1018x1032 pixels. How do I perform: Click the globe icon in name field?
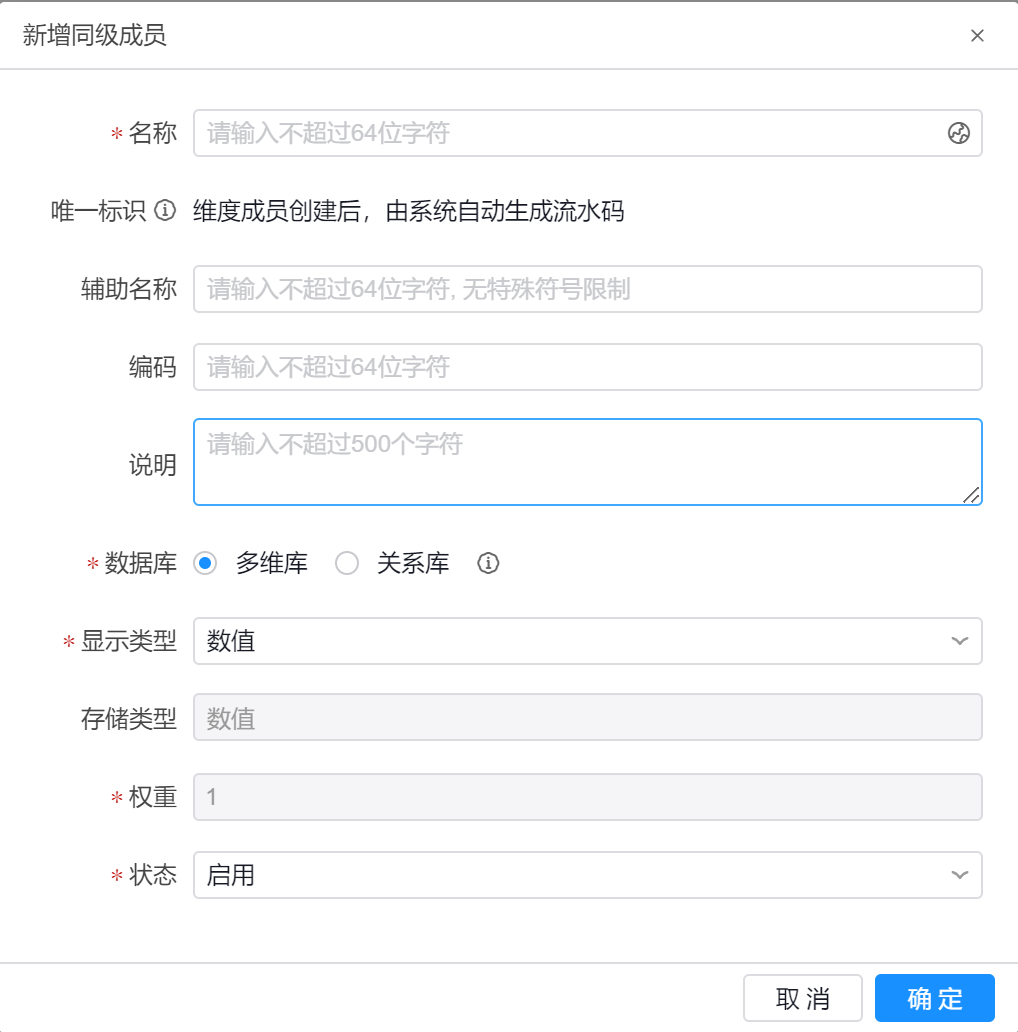click(x=958, y=133)
